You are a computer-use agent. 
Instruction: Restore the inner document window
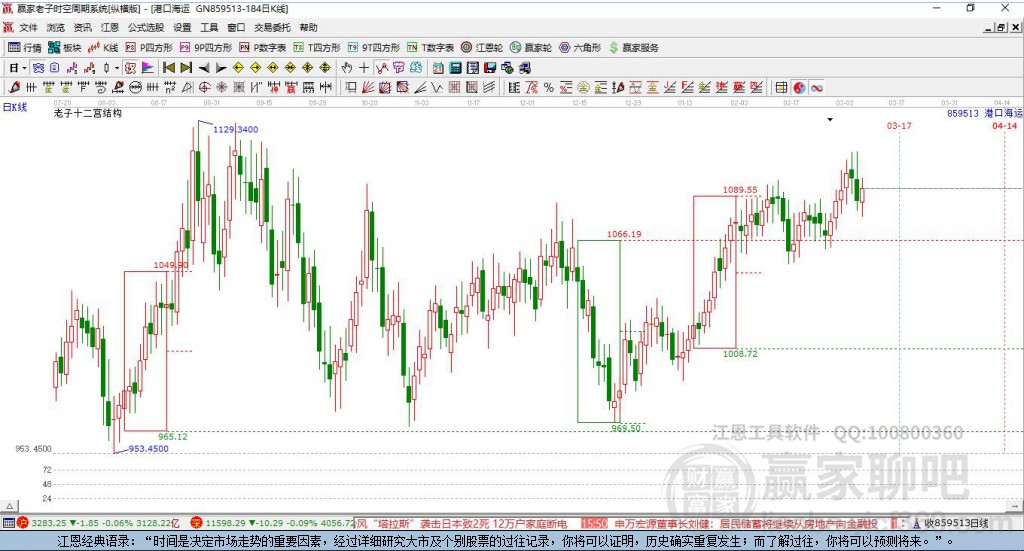pyautogui.click(x=1002, y=27)
